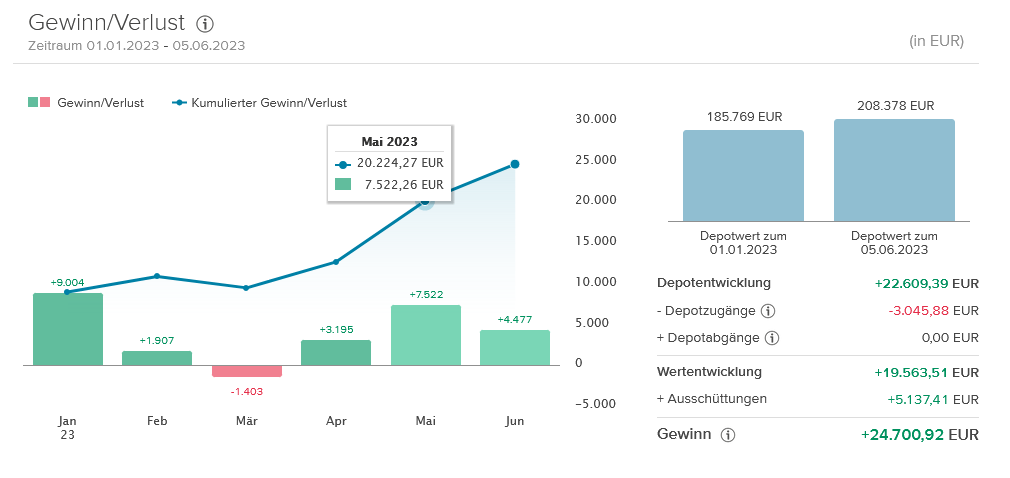The width and height of the screenshot is (1010, 478).
Task: Click the Depotwert 05.06.2023 bar
Action: coord(894,171)
